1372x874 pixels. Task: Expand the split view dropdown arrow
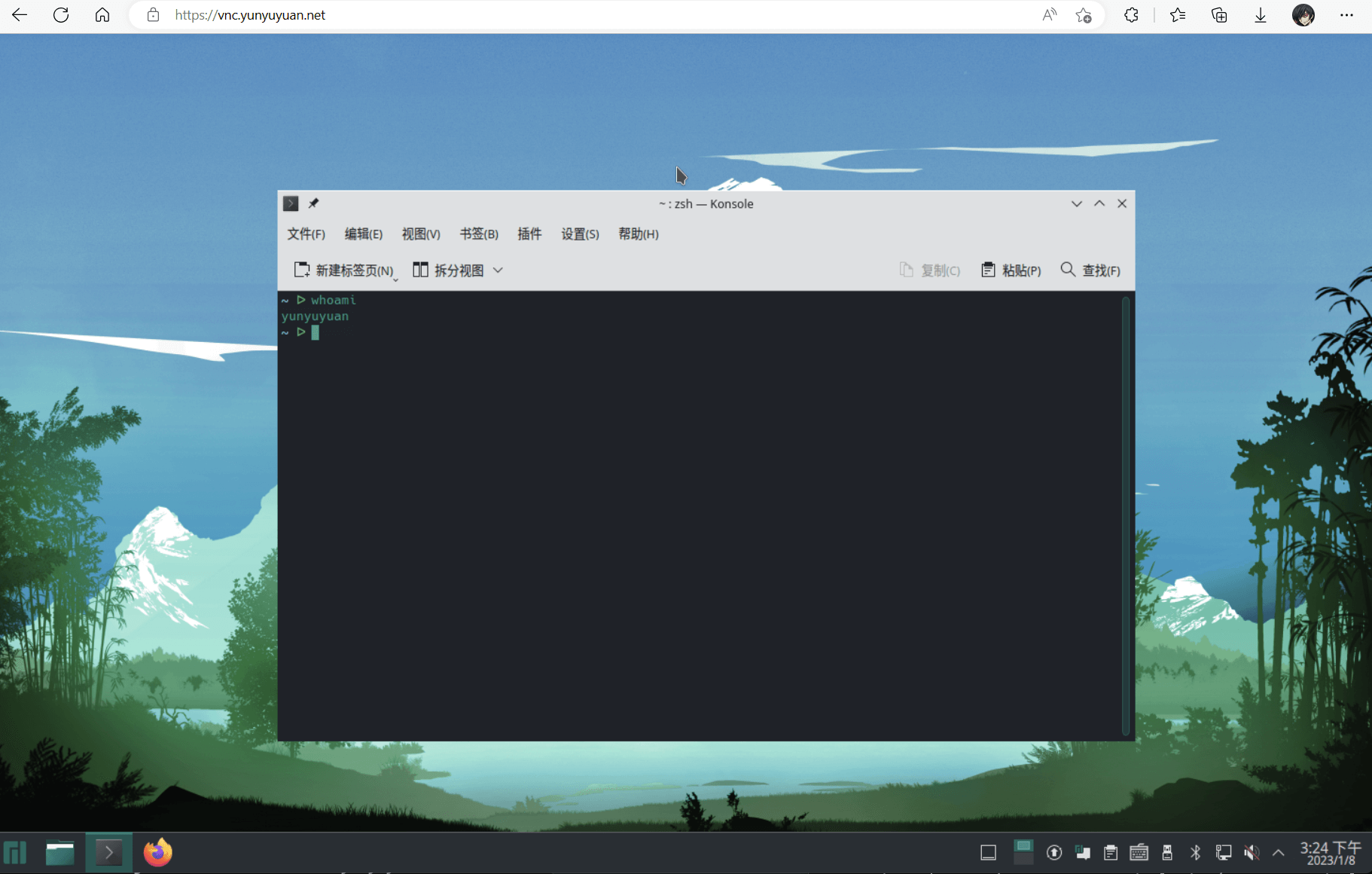click(x=498, y=270)
